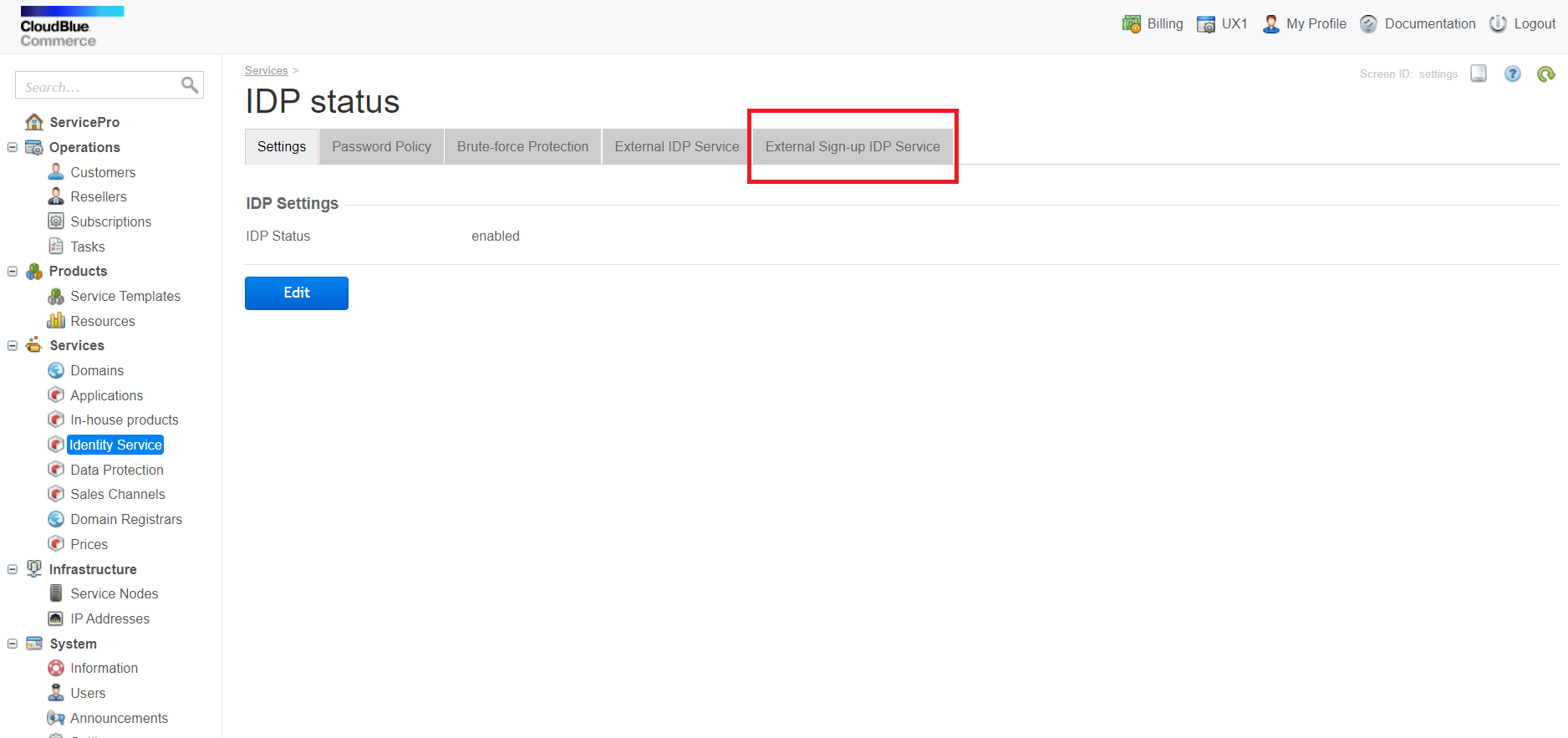Follow the Services breadcrumb link
Viewport: 1568px width, 738px height.
[266, 71]
